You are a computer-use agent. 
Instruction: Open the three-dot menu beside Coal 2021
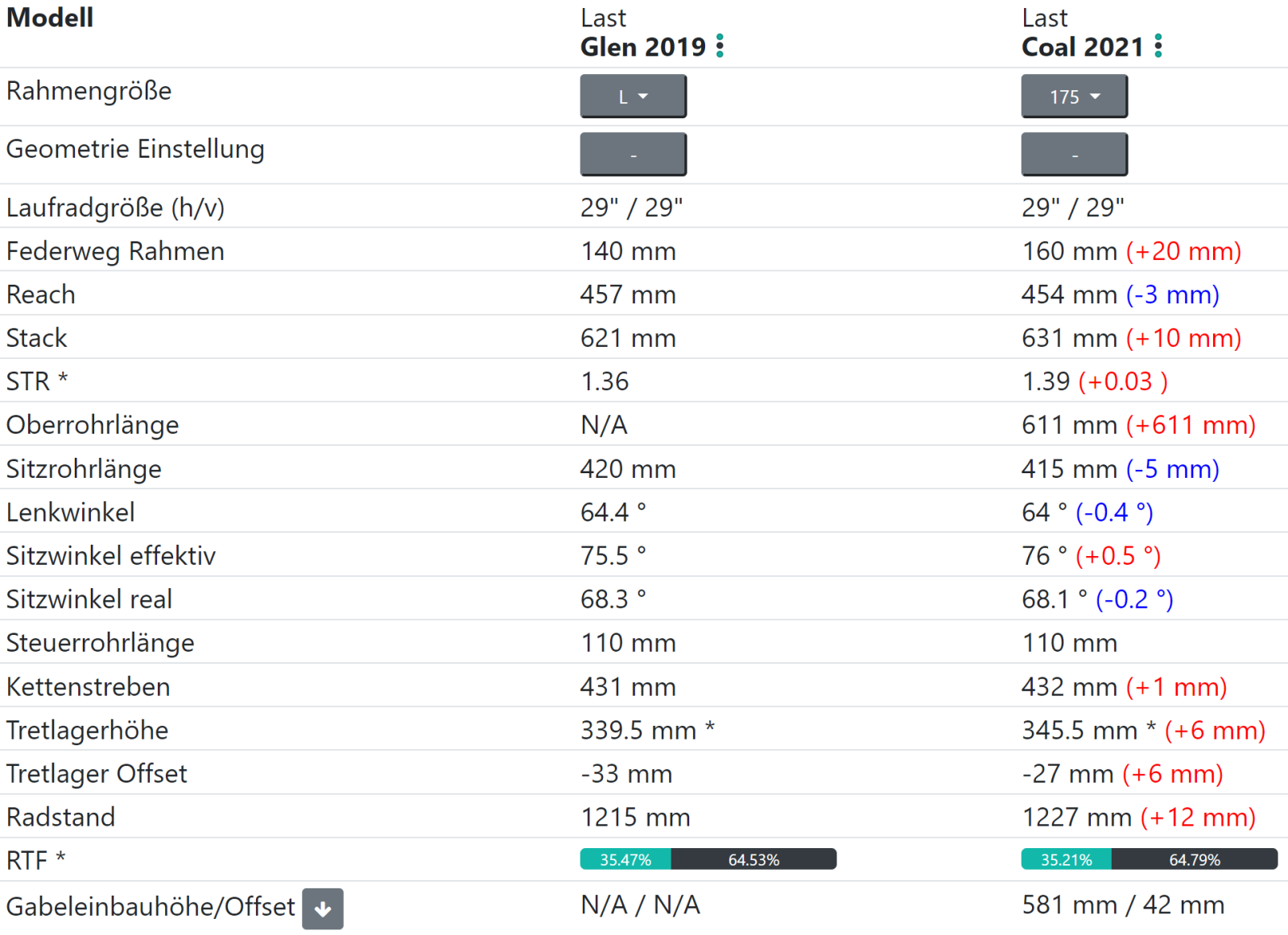[1158, 47]
